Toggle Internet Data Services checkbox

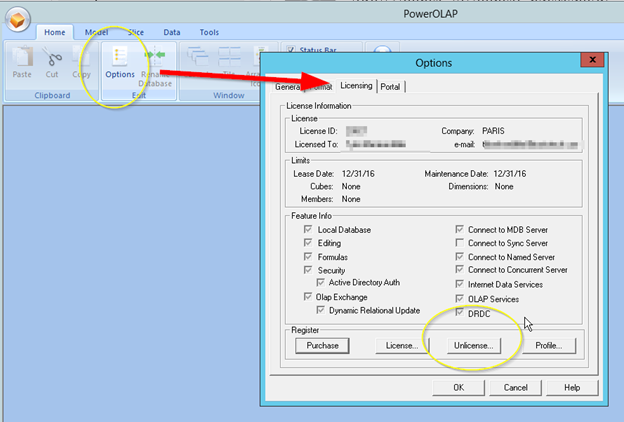pos(460,284)
